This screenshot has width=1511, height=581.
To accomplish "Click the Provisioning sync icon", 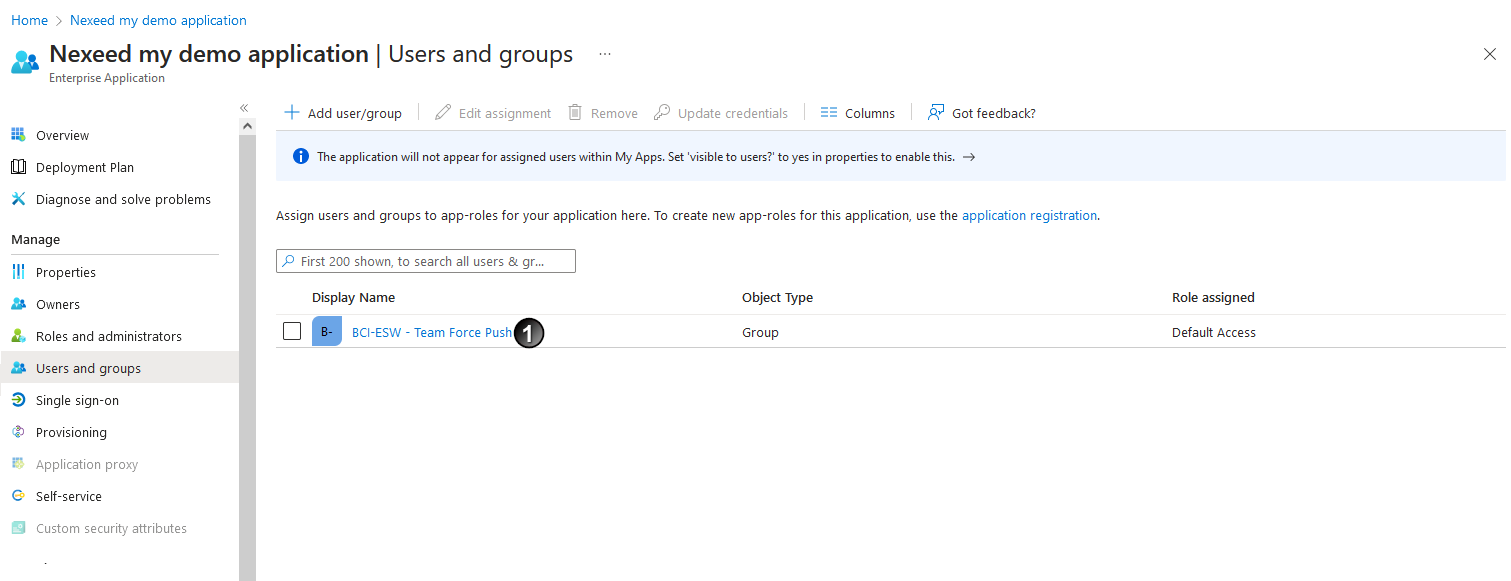I will coord(18,432).
